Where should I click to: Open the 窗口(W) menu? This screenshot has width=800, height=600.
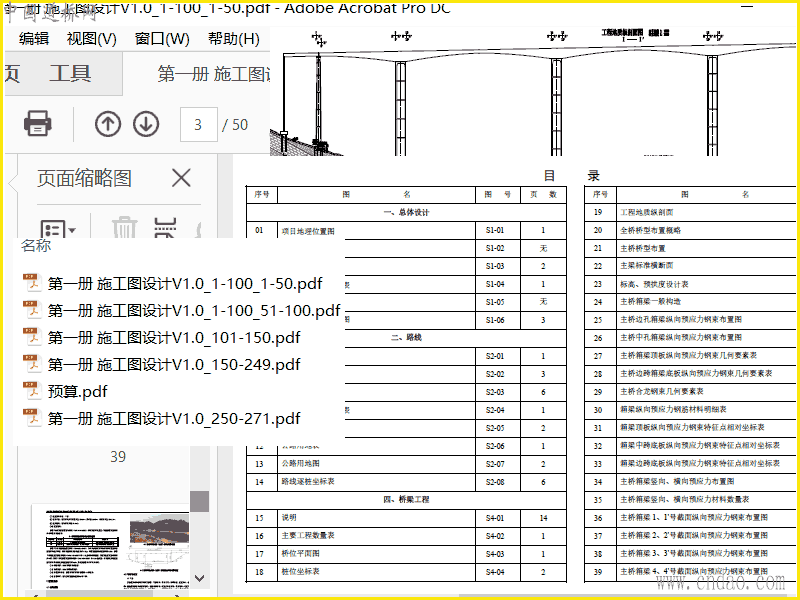click(x=162, y=39)
